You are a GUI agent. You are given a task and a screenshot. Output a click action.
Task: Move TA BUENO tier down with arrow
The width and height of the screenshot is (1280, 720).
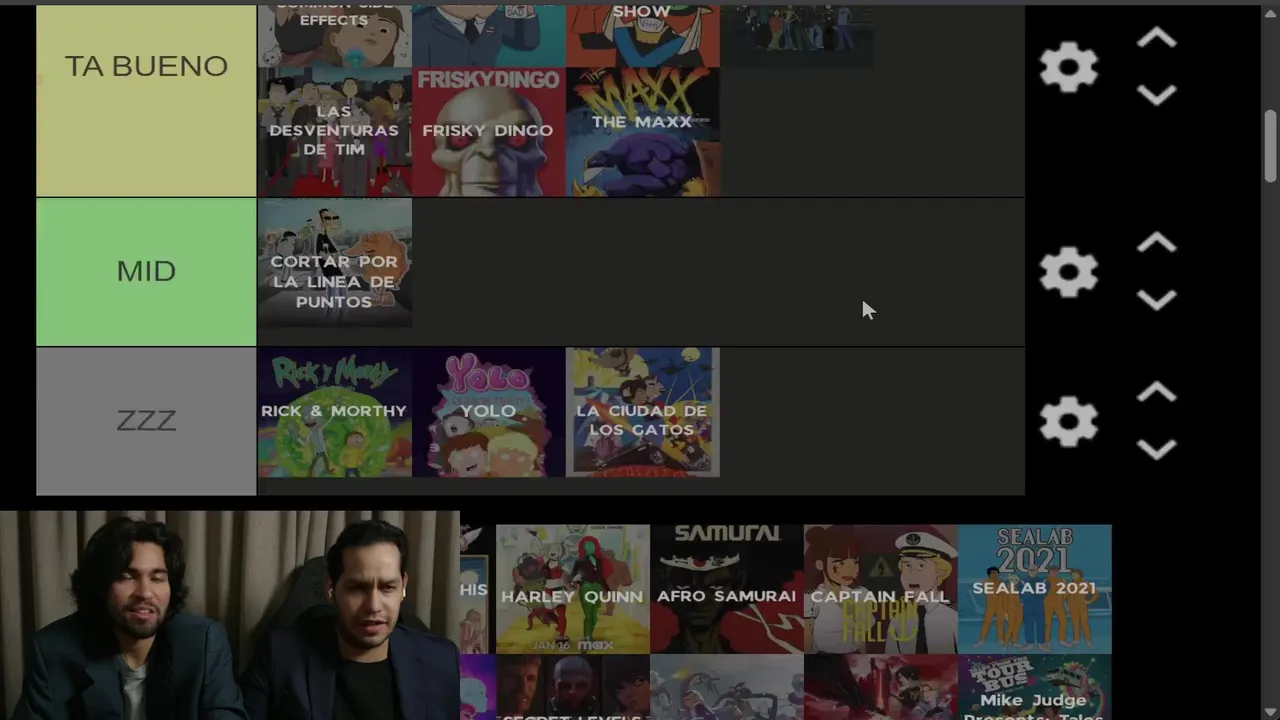[1156, 95]
